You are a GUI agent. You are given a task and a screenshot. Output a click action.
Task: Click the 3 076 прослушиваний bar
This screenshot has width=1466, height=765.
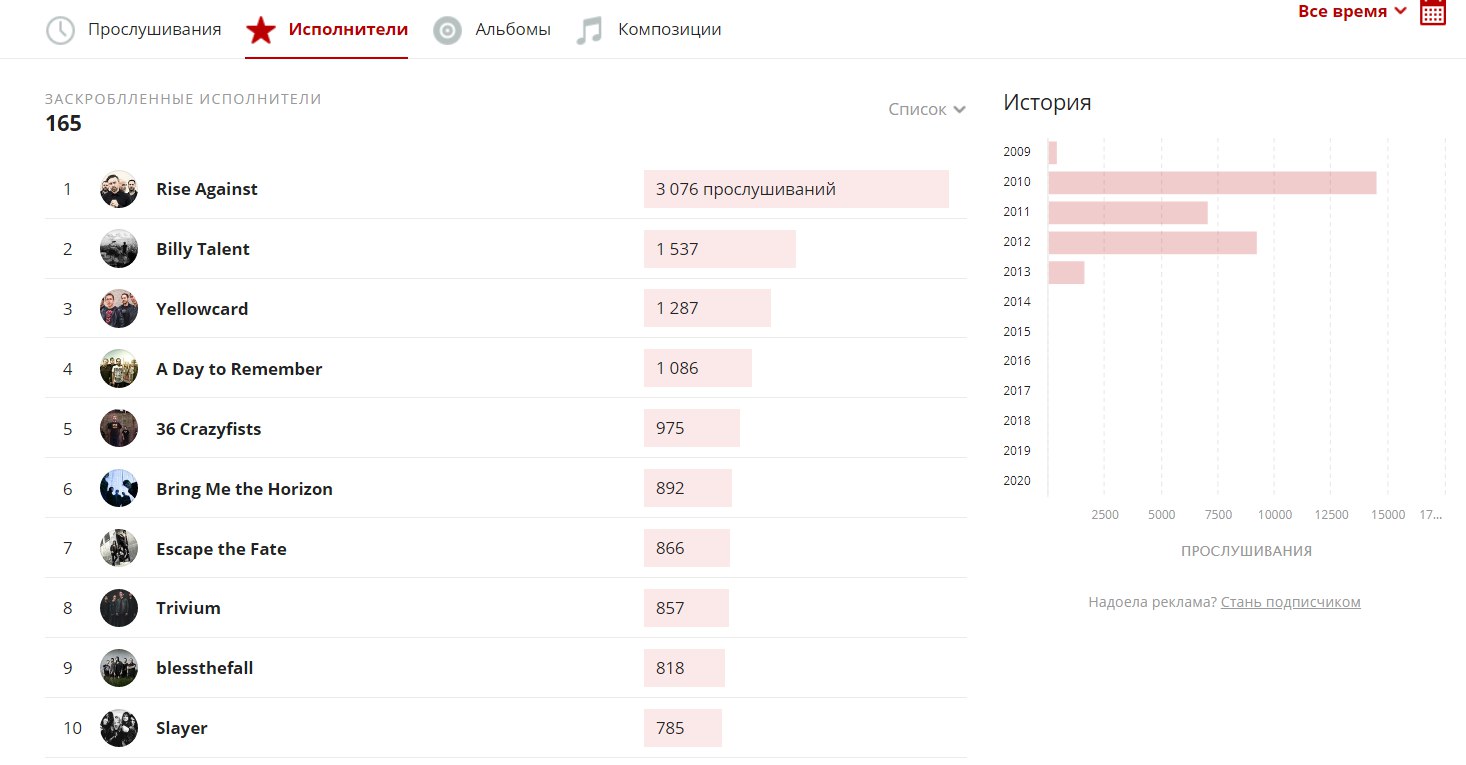(x=796, y=189)
